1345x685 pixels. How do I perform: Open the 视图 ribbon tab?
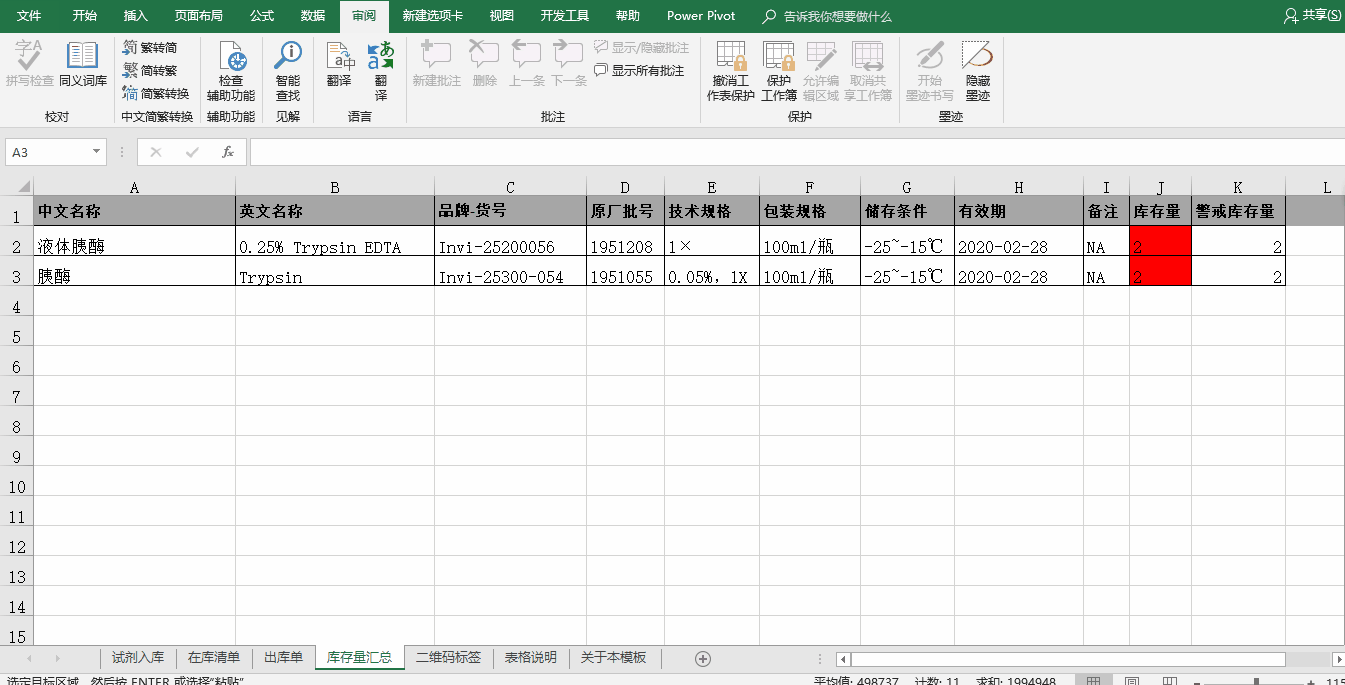(x=502, y=16)
